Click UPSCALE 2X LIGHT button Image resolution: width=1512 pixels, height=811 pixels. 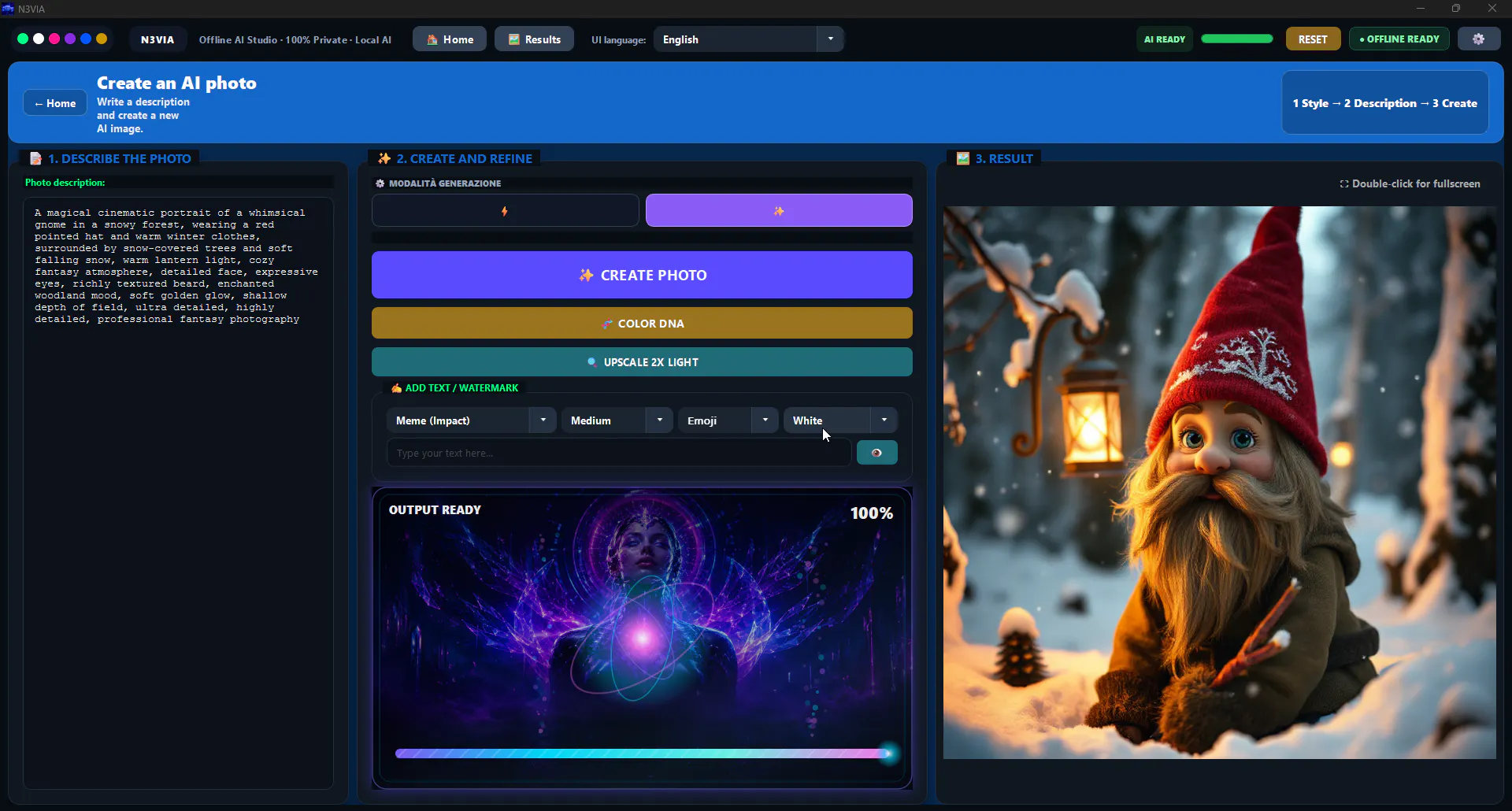(x=642, y=362)
